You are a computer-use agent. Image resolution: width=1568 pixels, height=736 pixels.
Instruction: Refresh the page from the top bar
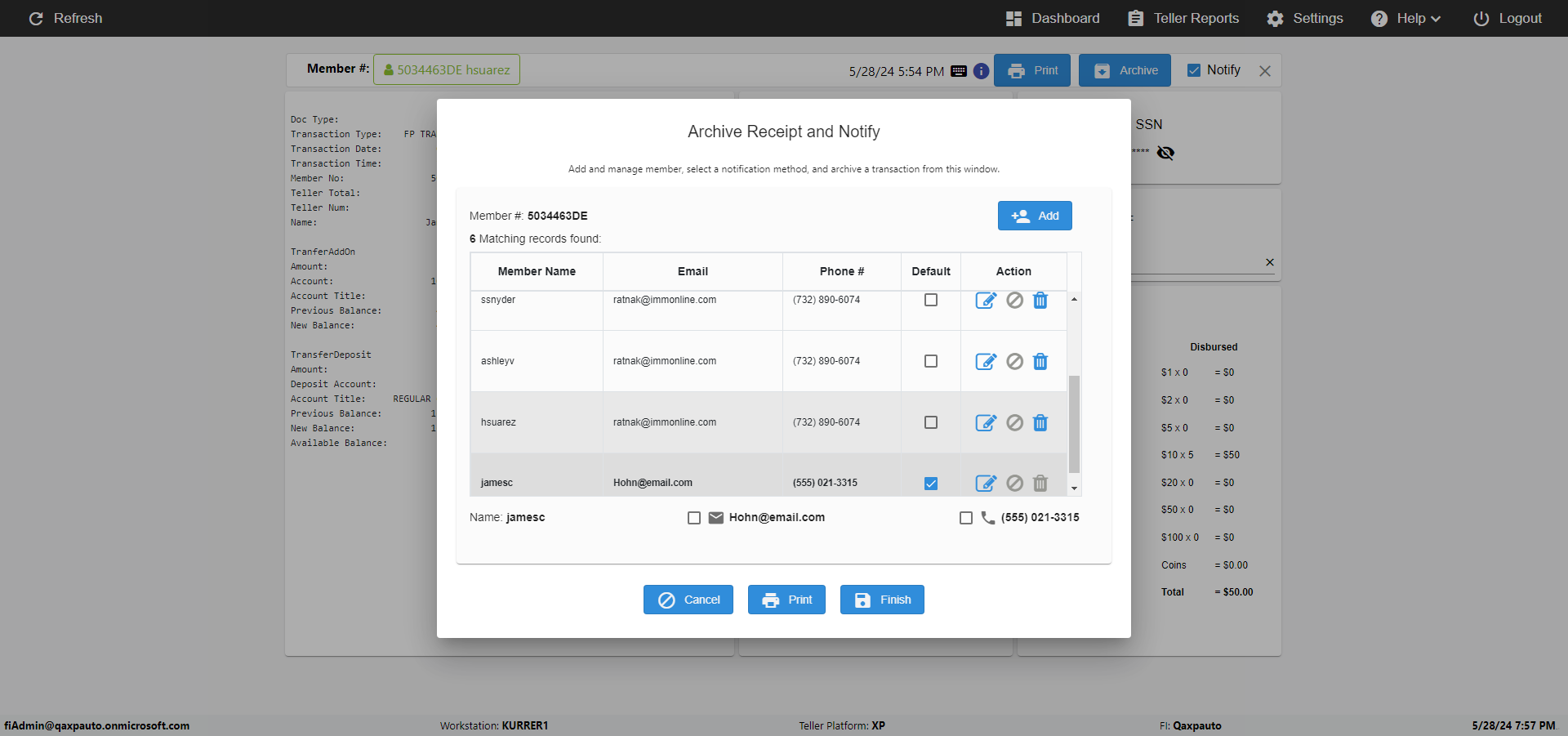click(65, 18)
